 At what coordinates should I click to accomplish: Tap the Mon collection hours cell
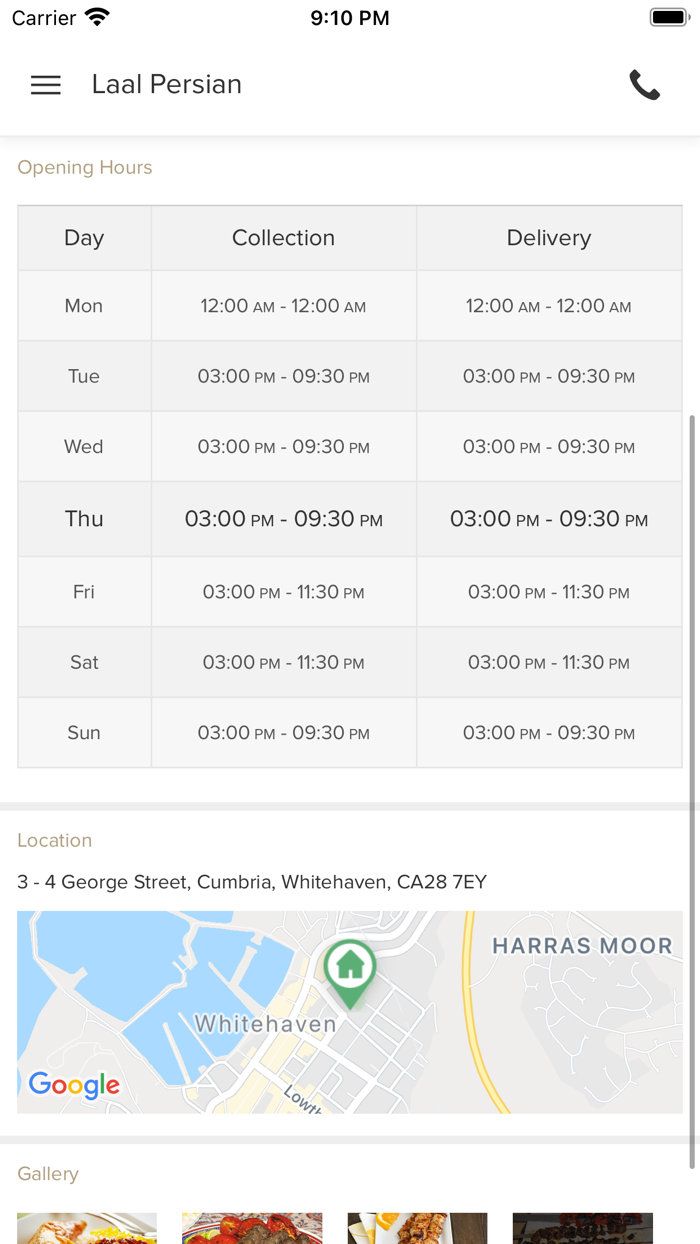tap(283, 306)
